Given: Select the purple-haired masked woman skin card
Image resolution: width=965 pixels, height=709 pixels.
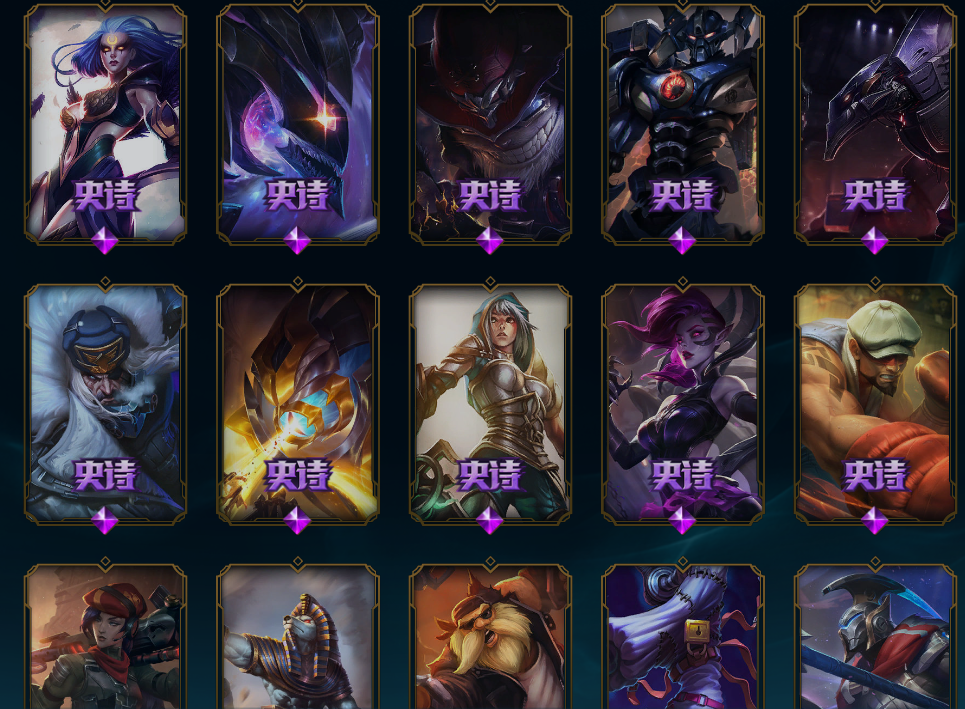Looking at the screenshot, I should click(683, 404).
